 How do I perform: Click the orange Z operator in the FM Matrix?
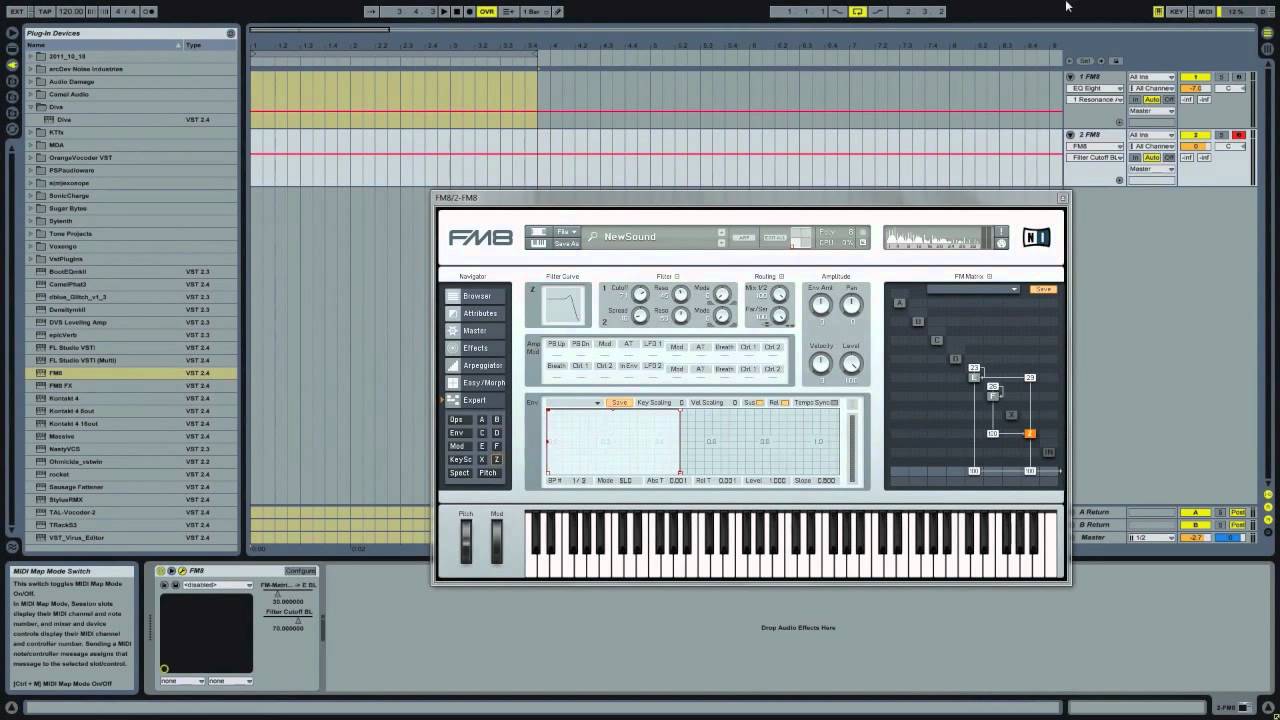click(x=1029, y=434)
